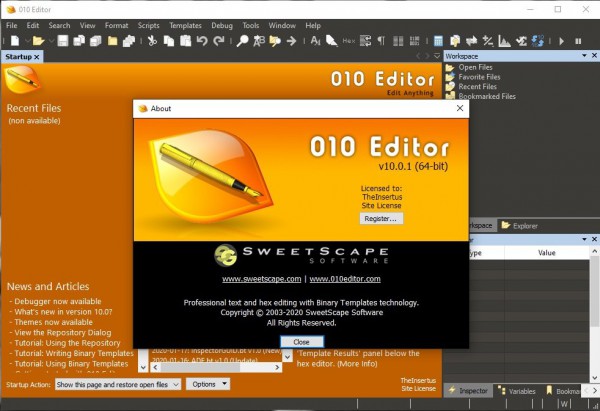This screenshot has height=411, width=600.
Task: Close the About dialog with Close button
Action: (301, 342)
